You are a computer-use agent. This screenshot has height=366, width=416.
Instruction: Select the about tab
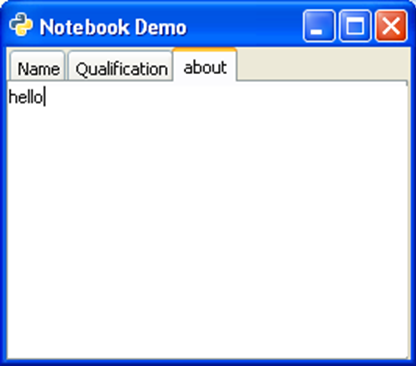coord(205,65)
